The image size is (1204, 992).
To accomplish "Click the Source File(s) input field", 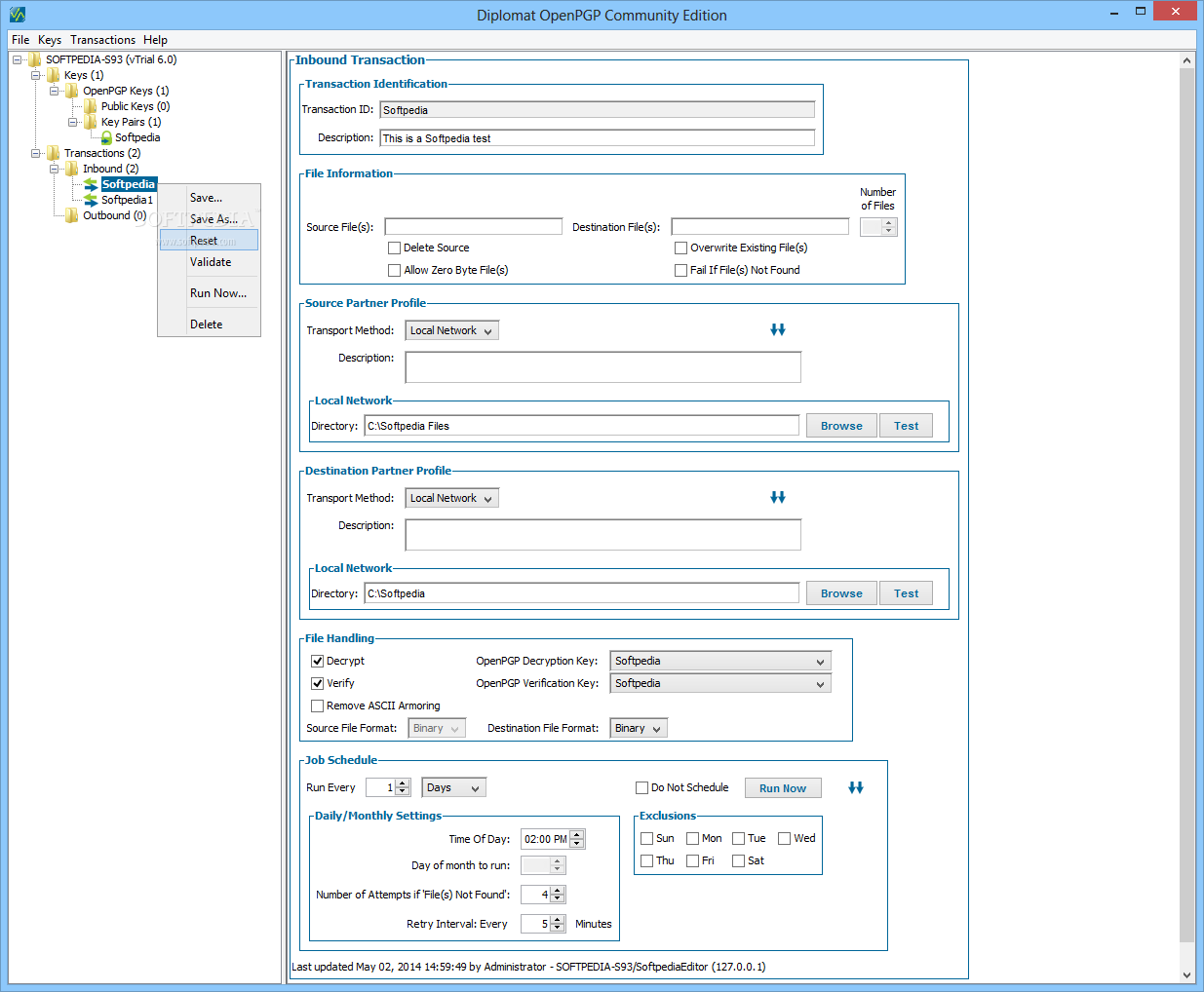I will tap(474, 227).
